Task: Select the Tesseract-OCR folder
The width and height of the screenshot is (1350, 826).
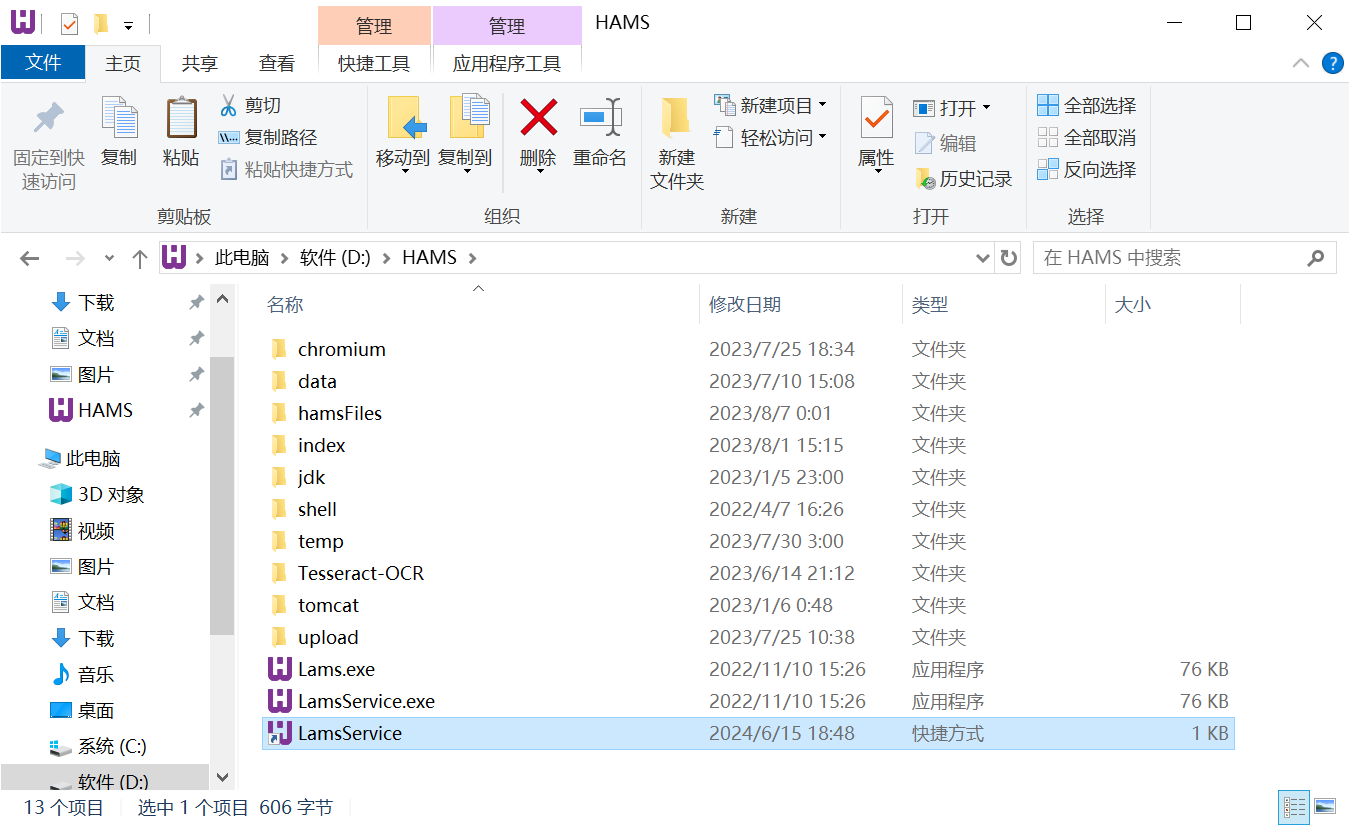Action: tap(360, 573)
